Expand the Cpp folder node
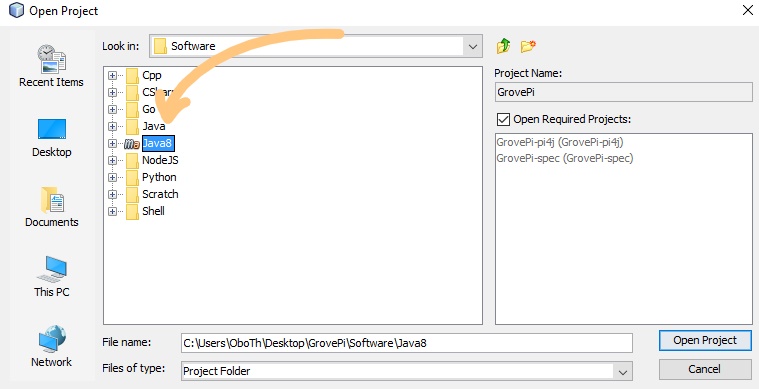 pos(112,75)
